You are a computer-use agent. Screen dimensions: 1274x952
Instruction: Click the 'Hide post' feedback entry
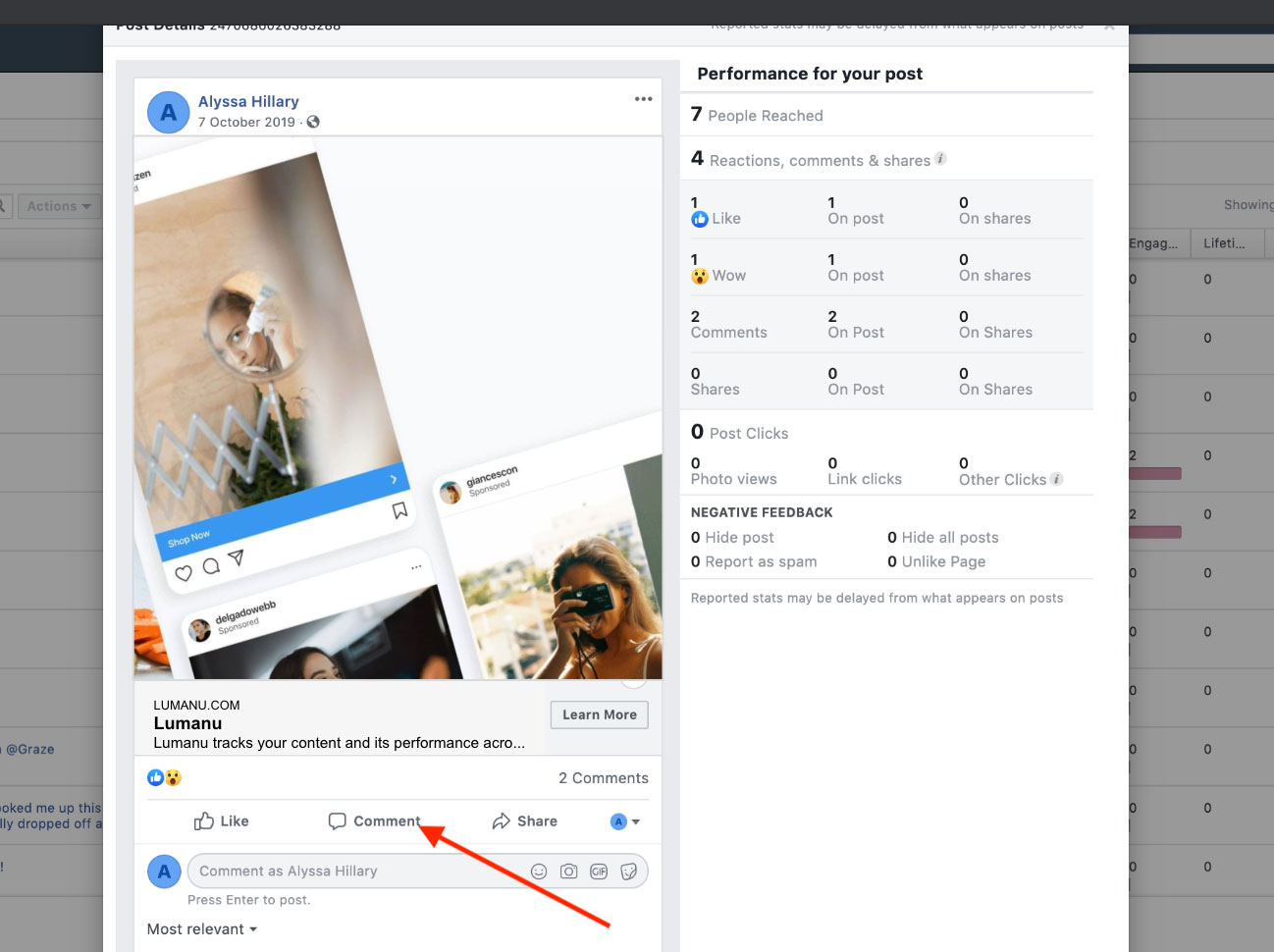pyautogui.click(x=732, y=537)
